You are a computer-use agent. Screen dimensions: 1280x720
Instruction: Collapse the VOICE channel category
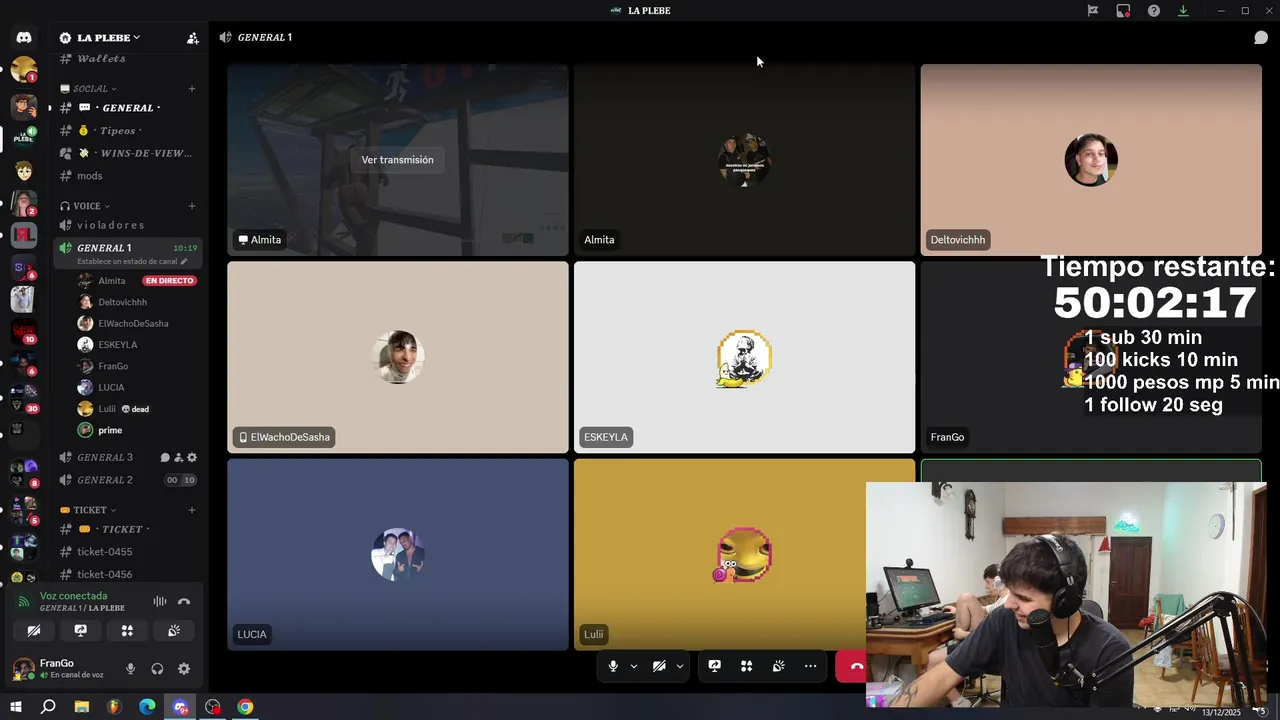tap(85, 206)
